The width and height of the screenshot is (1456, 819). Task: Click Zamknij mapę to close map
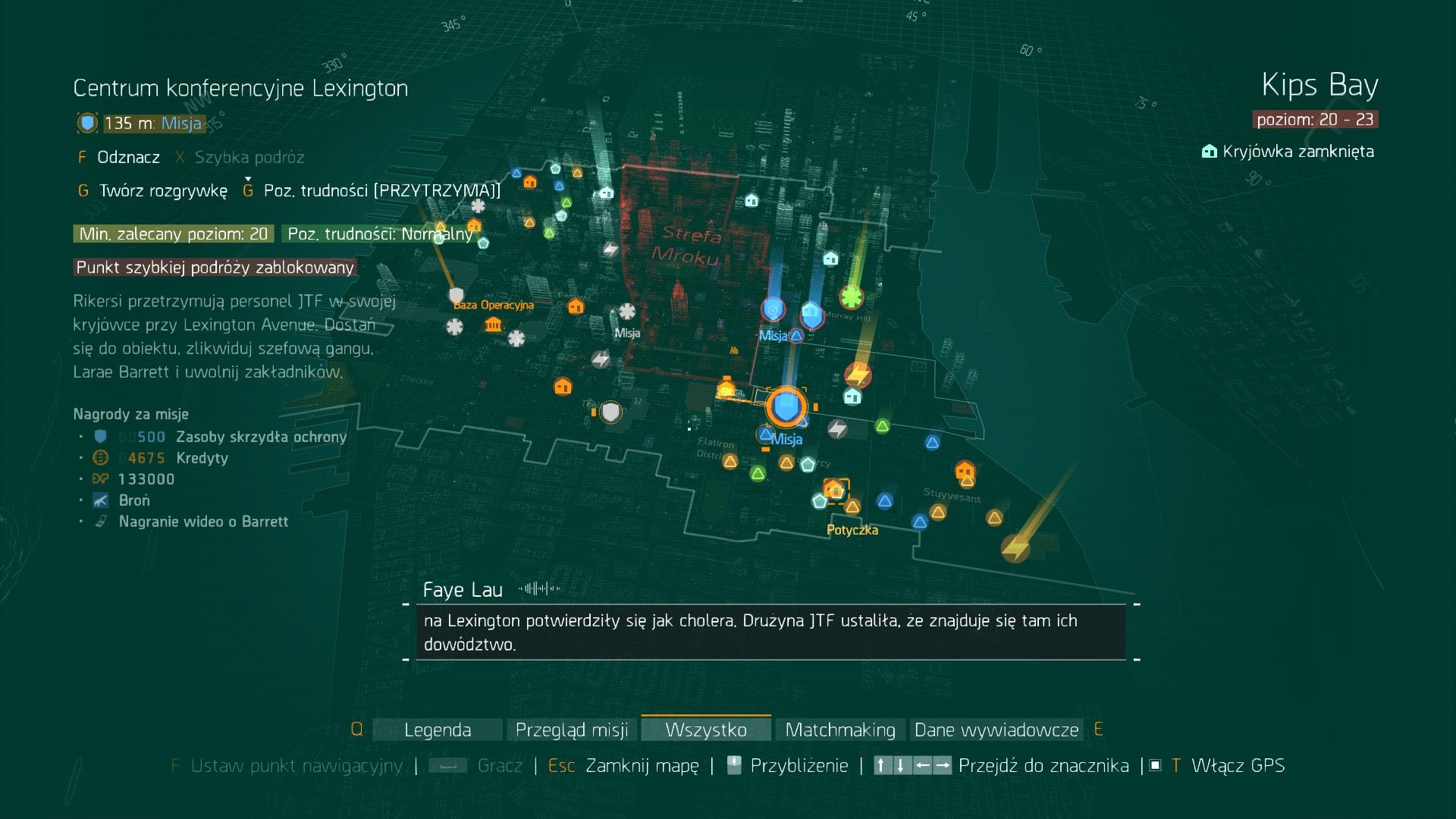(x=642, y=766)
